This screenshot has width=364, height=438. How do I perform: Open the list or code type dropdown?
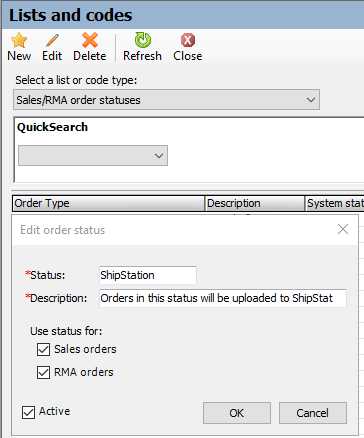click(x=166, y=100)
